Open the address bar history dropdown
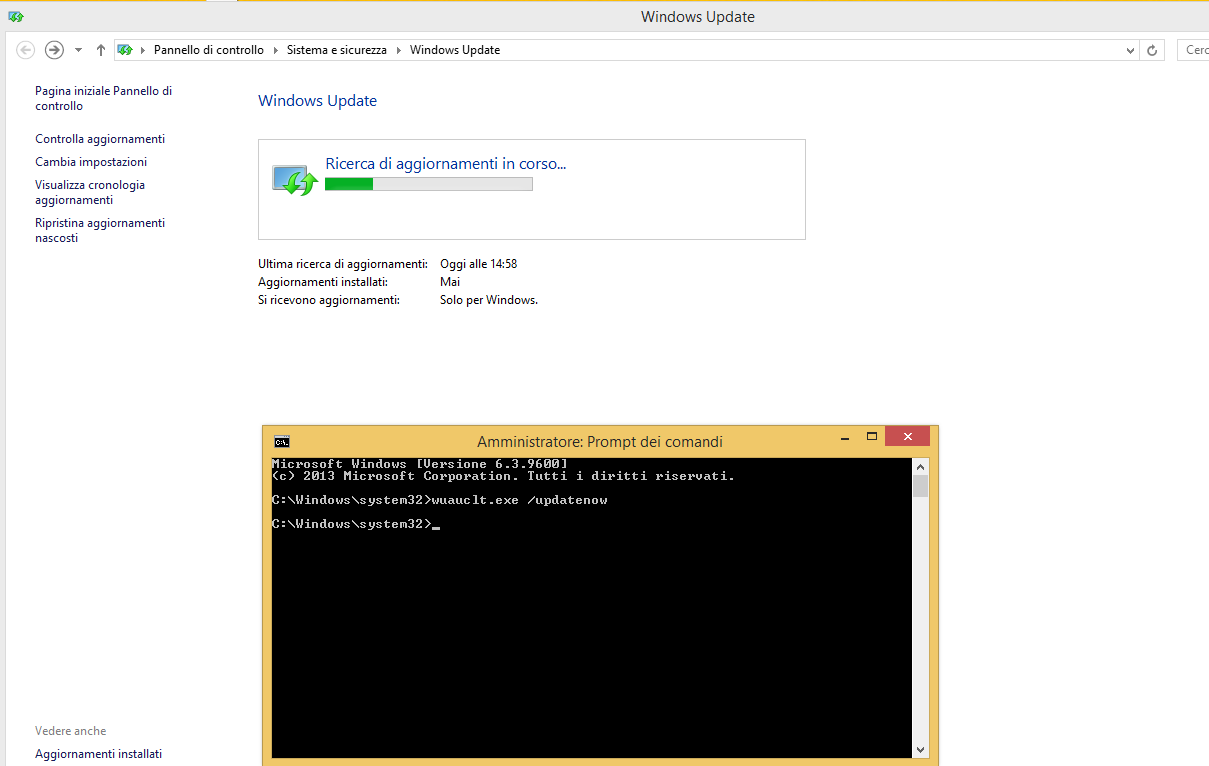This screenshot has height=766, width=1209. [1131, 50]
